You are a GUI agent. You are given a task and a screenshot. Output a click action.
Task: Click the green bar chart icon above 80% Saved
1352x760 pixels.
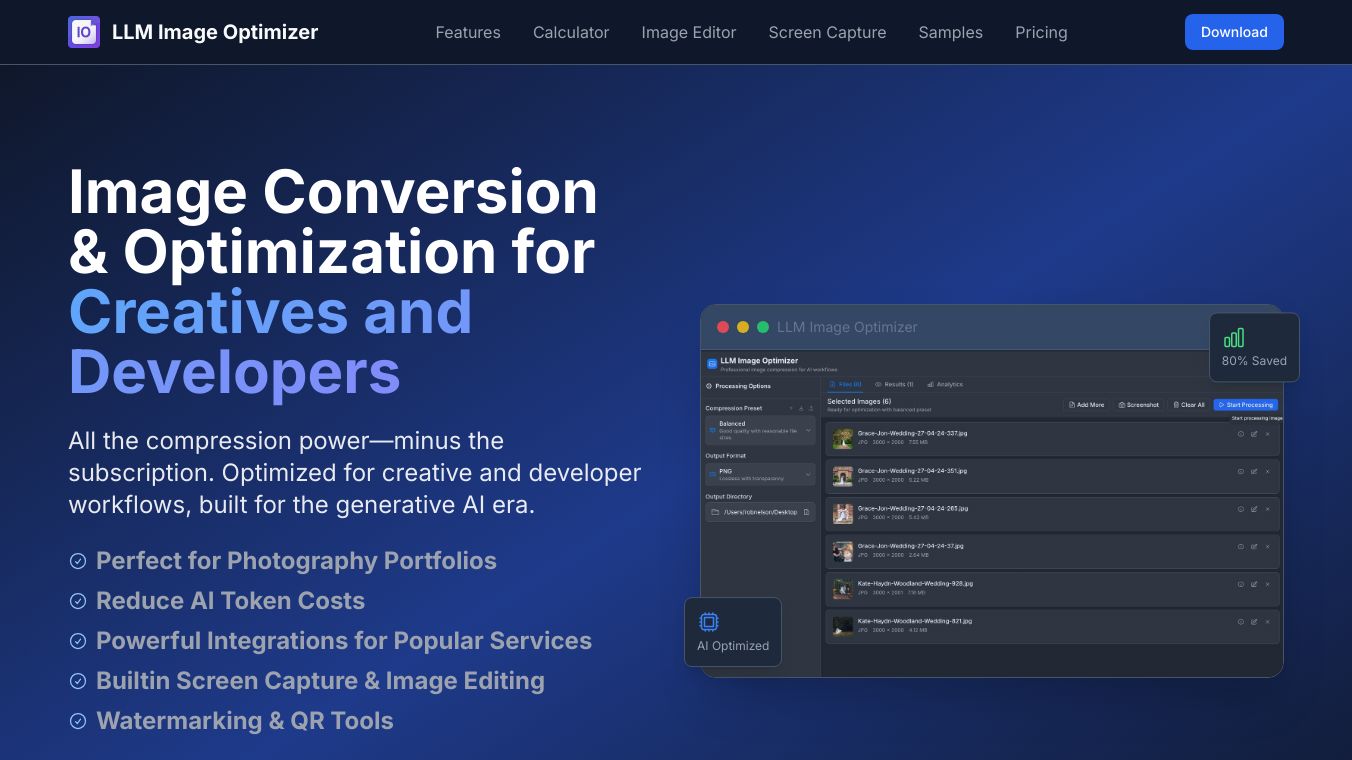1234,338
